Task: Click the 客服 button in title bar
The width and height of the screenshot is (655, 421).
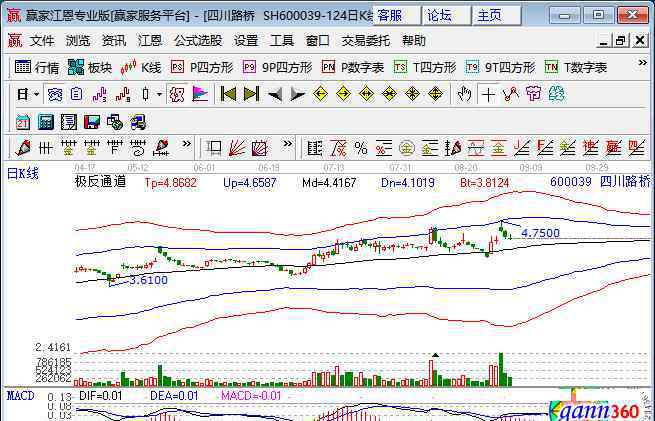Action: pos(396,15)
